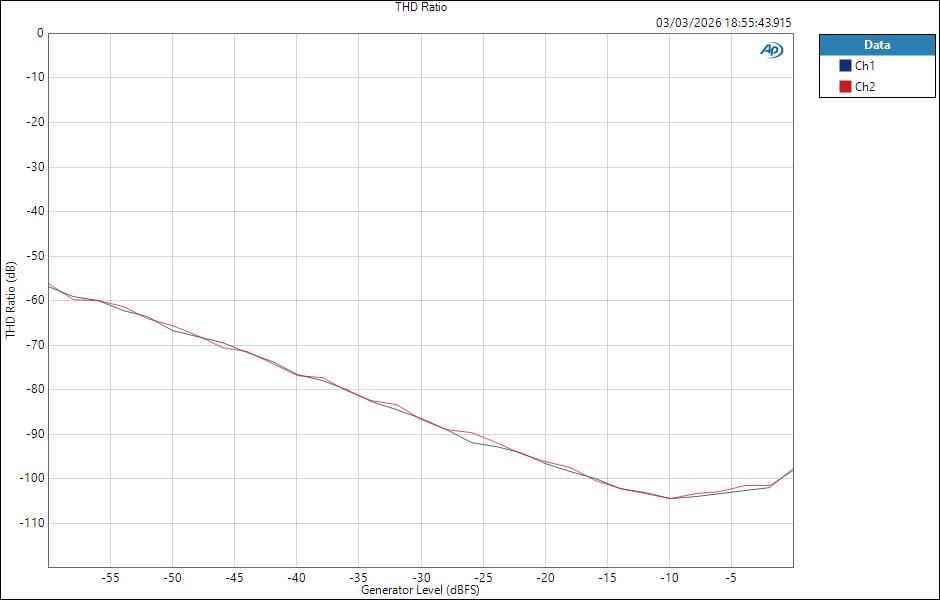This screenshot has height=600, width=940.
Task: Click the -60 tick label on the y-axis
Action: pyautogui.click(x=35, y=300)
